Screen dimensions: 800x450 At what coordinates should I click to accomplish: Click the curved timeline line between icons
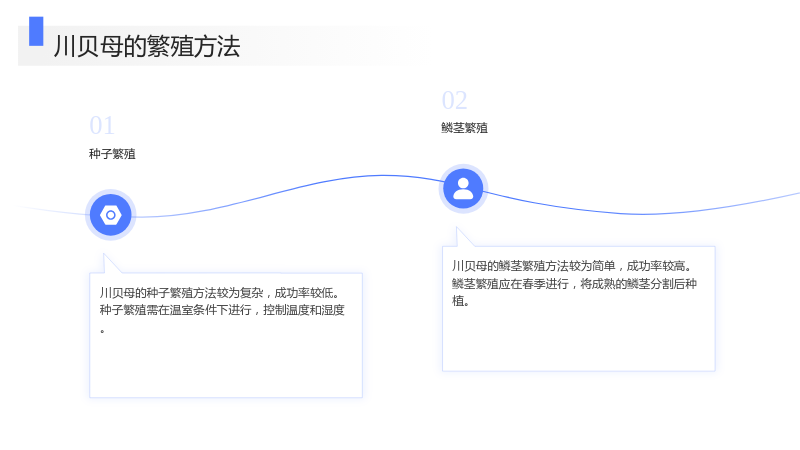(288, 190)
